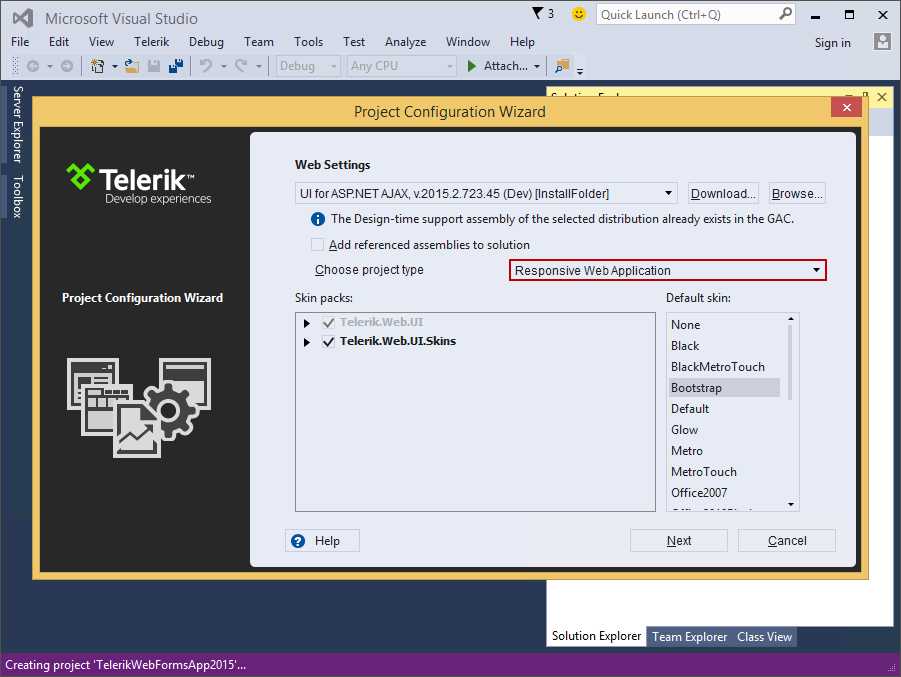Click the Download button for distributions
This screenshot has height=677, width=901.
click(x=722, y=192)
